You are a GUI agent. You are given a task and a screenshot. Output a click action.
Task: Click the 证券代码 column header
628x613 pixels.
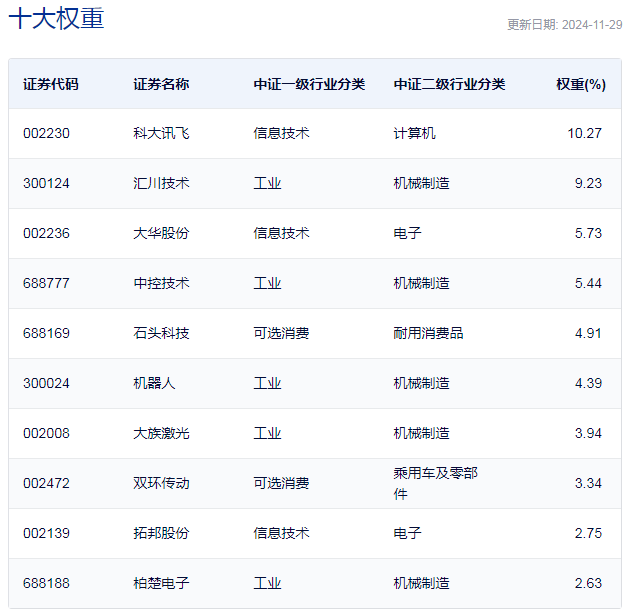[x=50, y=84]
